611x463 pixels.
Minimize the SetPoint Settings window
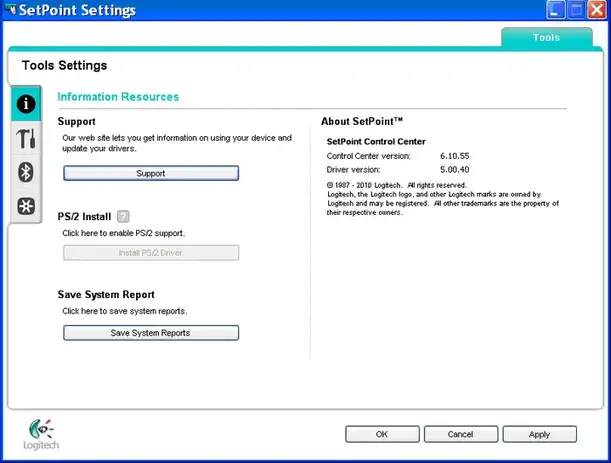(x=555, y=10)
